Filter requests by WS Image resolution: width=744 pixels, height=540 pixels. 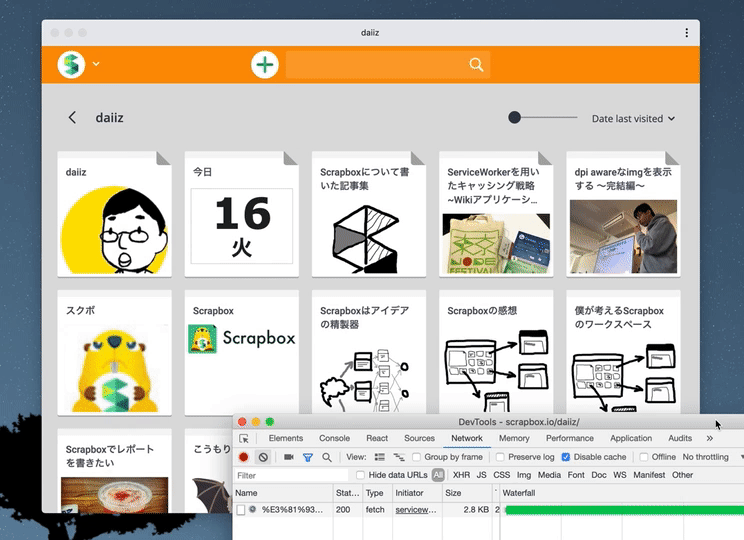click(620, 475)
